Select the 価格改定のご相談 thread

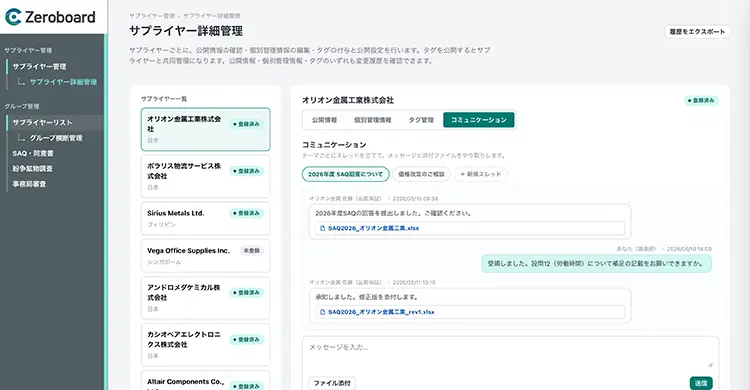421,174
